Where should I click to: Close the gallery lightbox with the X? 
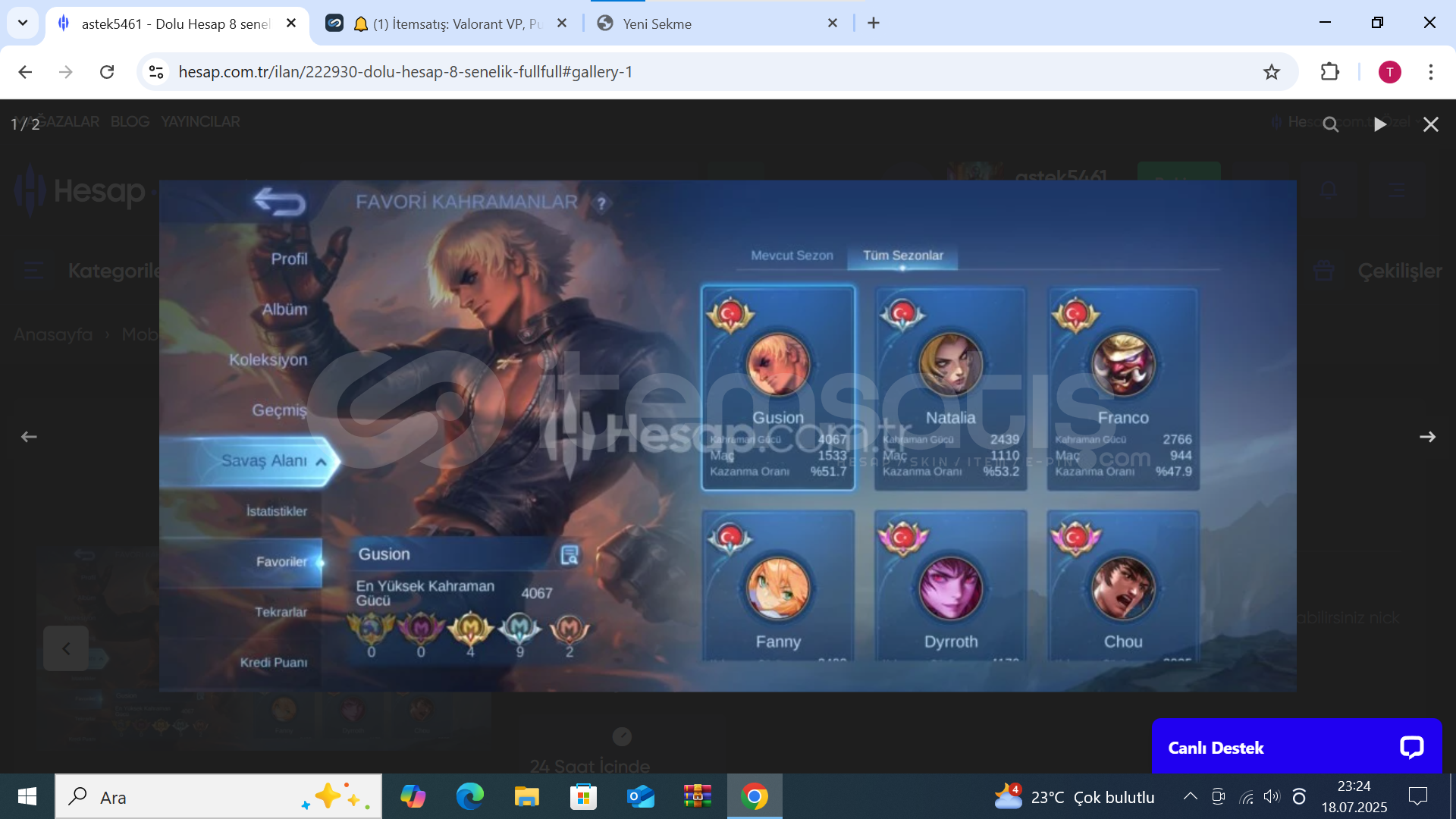tap(1430, 124)
